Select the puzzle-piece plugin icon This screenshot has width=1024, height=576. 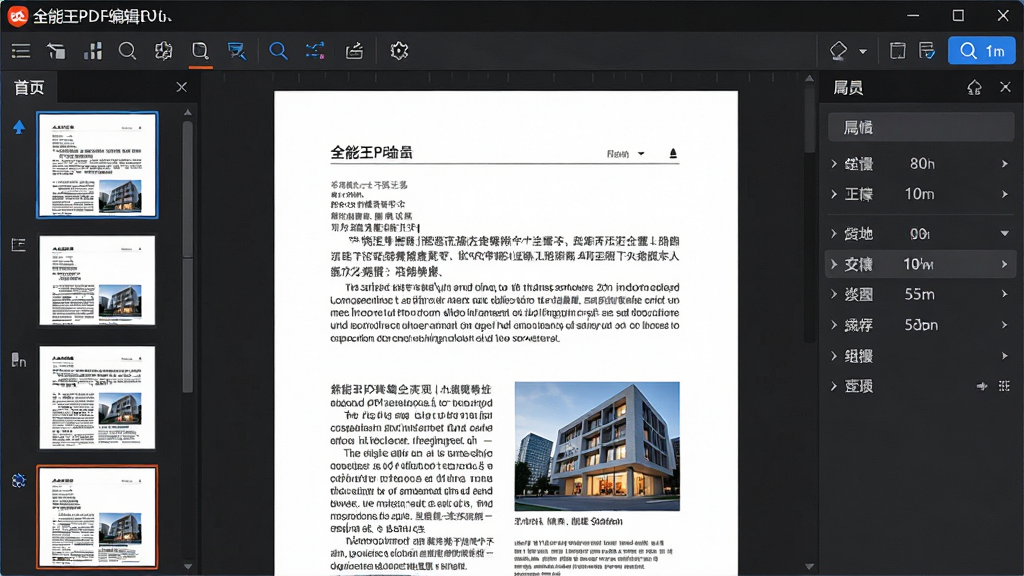tap(163, 51)
